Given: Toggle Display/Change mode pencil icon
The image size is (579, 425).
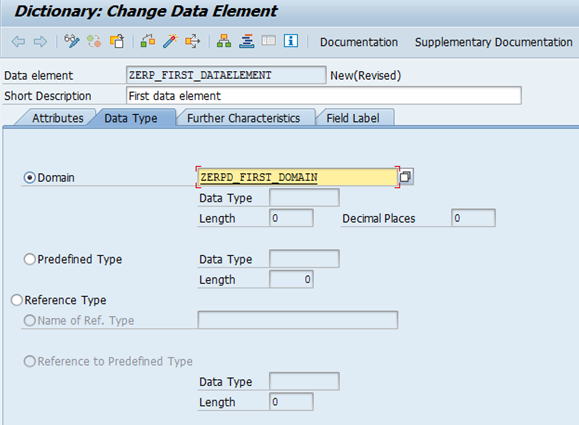Looking at the screenshot, I should [x=72, y=41].
